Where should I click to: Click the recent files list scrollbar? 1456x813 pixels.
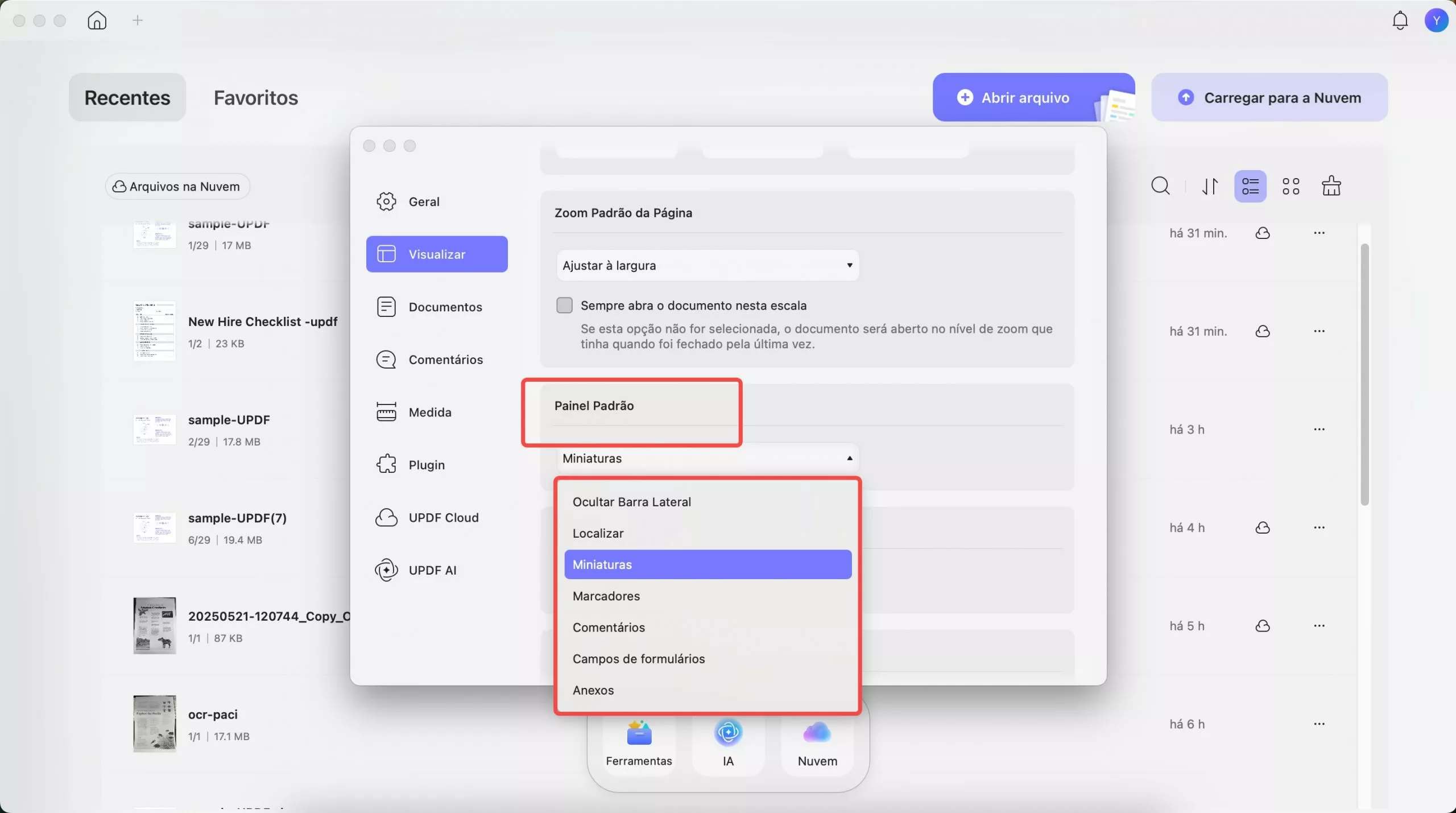point(1364,374)
